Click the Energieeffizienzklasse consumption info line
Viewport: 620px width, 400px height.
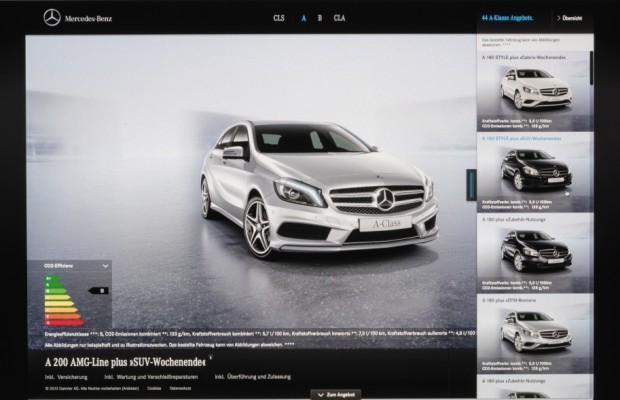point(260,334)
